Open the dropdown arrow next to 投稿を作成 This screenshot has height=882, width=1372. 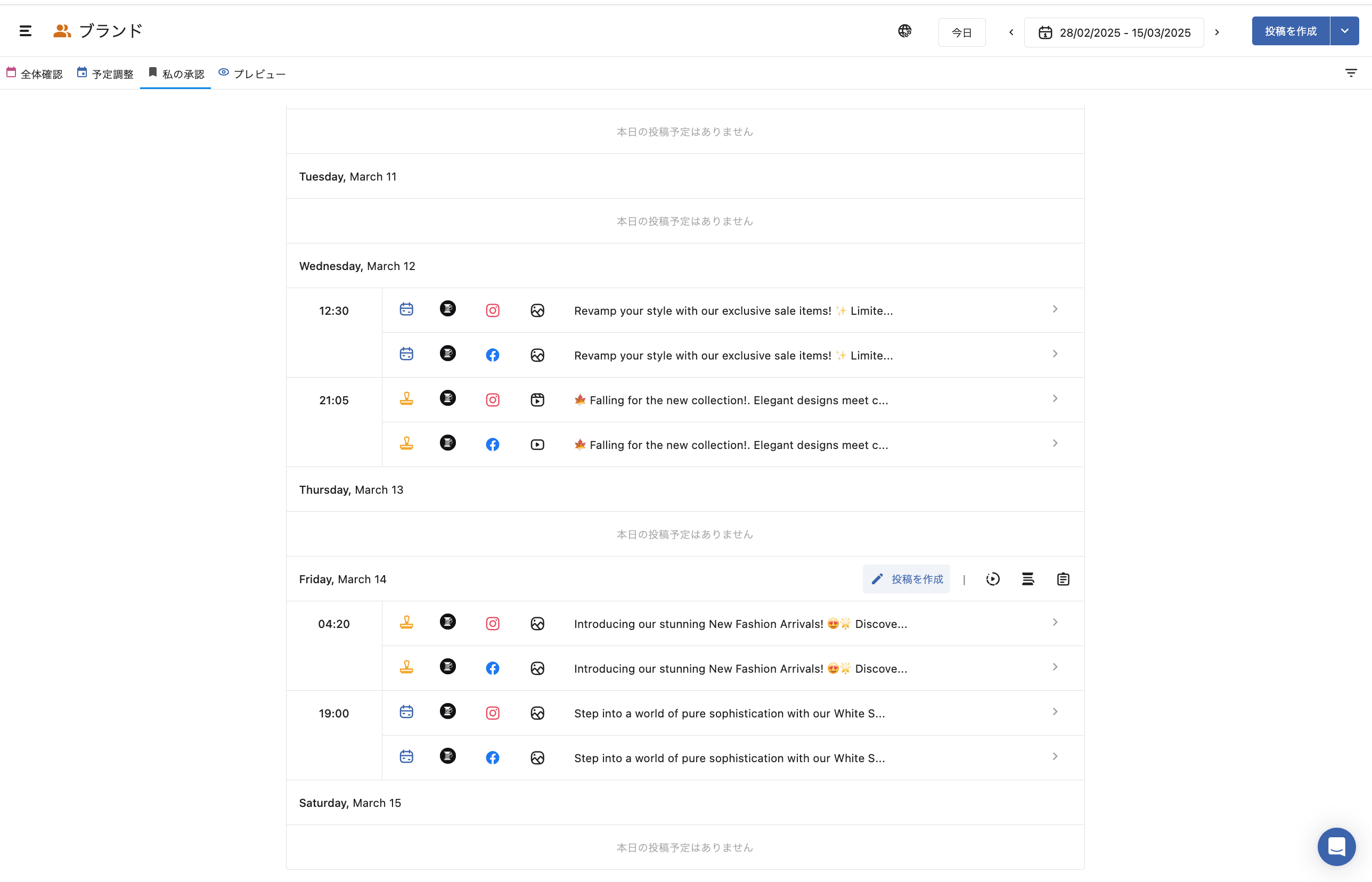[1344, 31]
